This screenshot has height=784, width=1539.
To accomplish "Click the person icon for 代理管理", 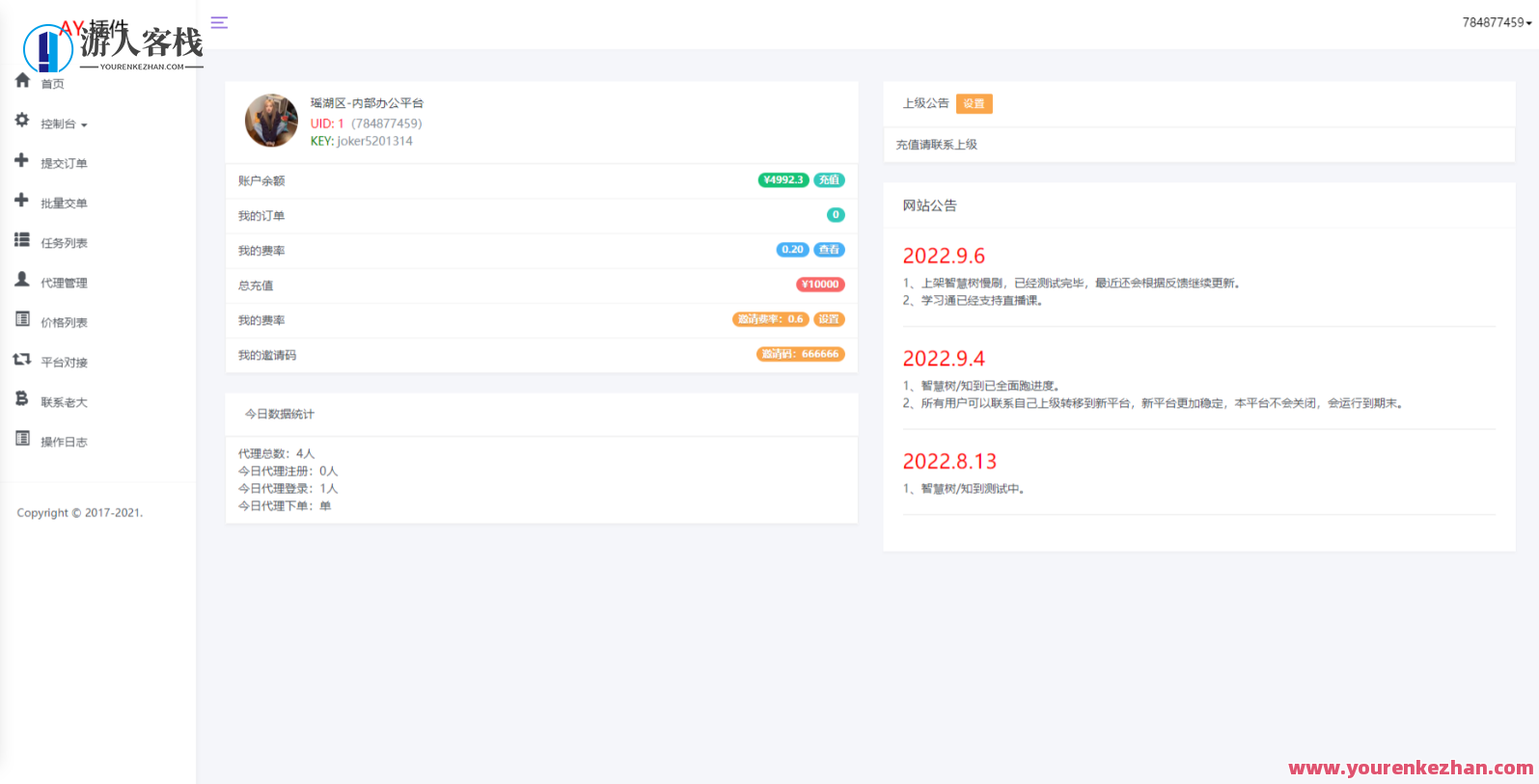I will click(21, 280).
